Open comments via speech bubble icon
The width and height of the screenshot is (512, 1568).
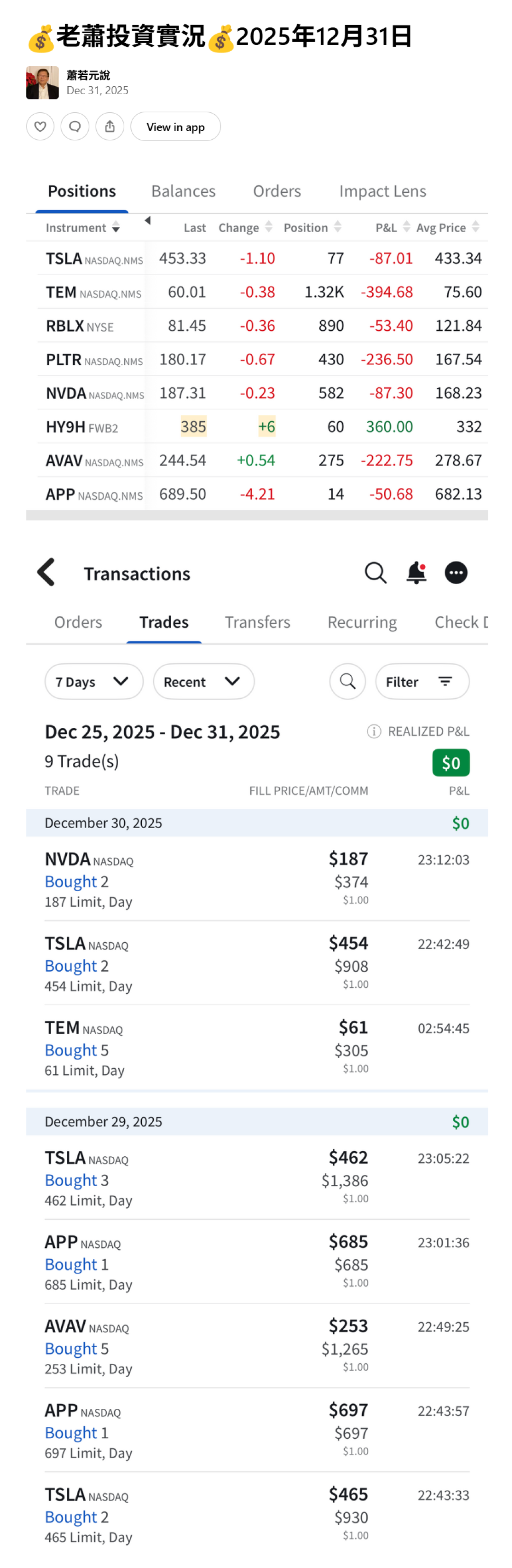[75, 126]
